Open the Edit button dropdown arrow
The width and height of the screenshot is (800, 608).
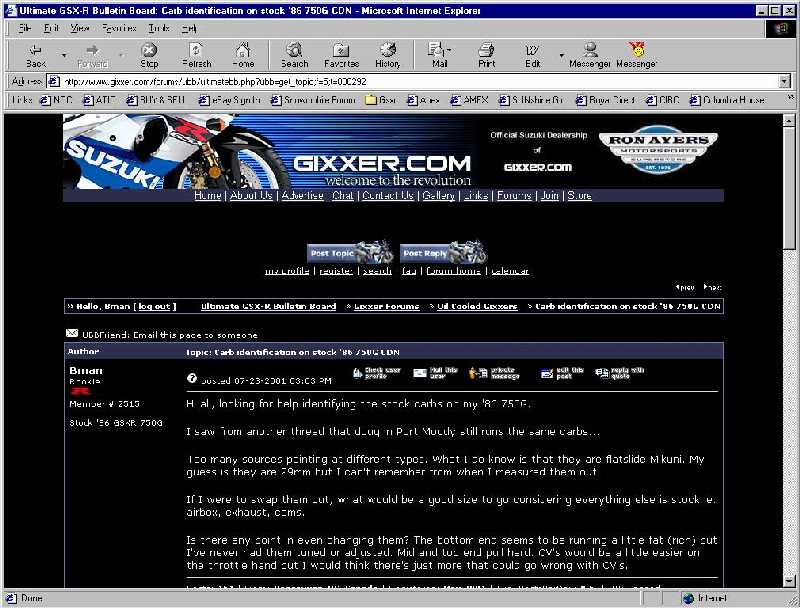[561, 55]
